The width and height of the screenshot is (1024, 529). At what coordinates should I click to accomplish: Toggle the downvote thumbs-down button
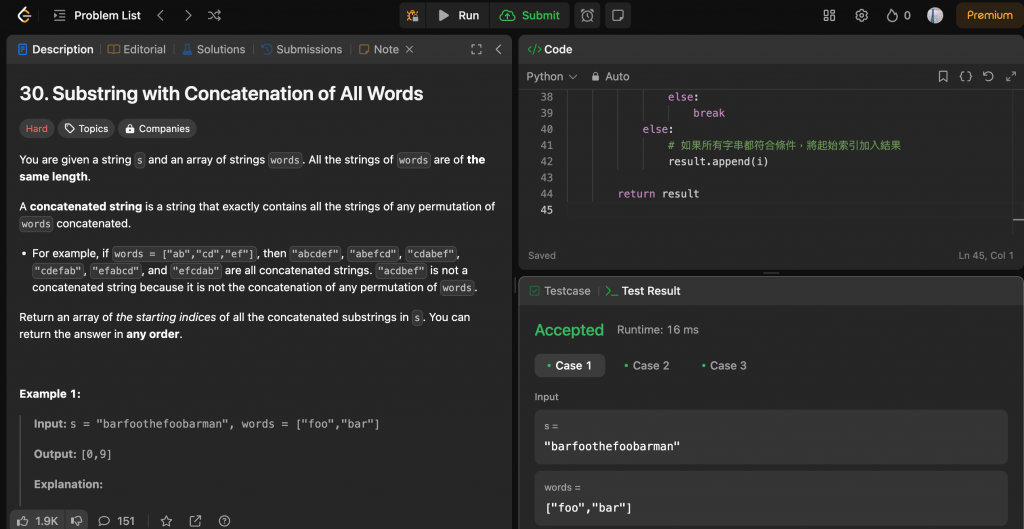pos(76,520)
